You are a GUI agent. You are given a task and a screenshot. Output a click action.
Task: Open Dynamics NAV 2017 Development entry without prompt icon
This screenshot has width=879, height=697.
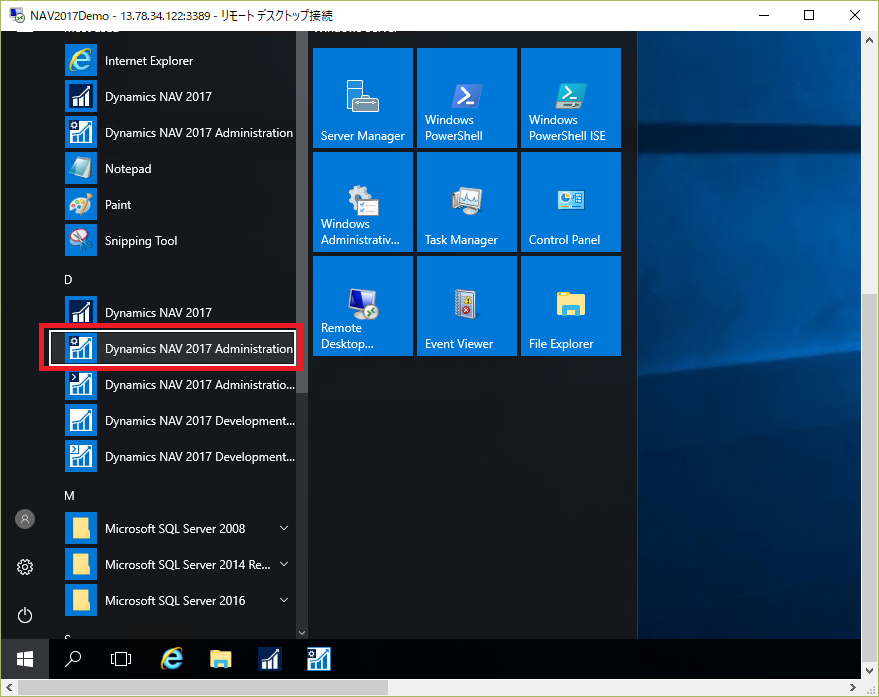click(179, 421)
